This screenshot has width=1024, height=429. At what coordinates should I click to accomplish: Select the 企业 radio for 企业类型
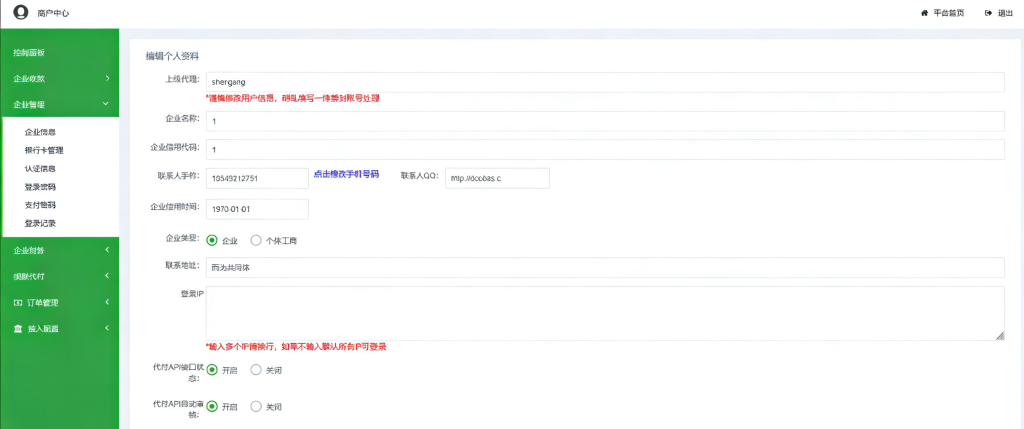(x=212, y=240)
